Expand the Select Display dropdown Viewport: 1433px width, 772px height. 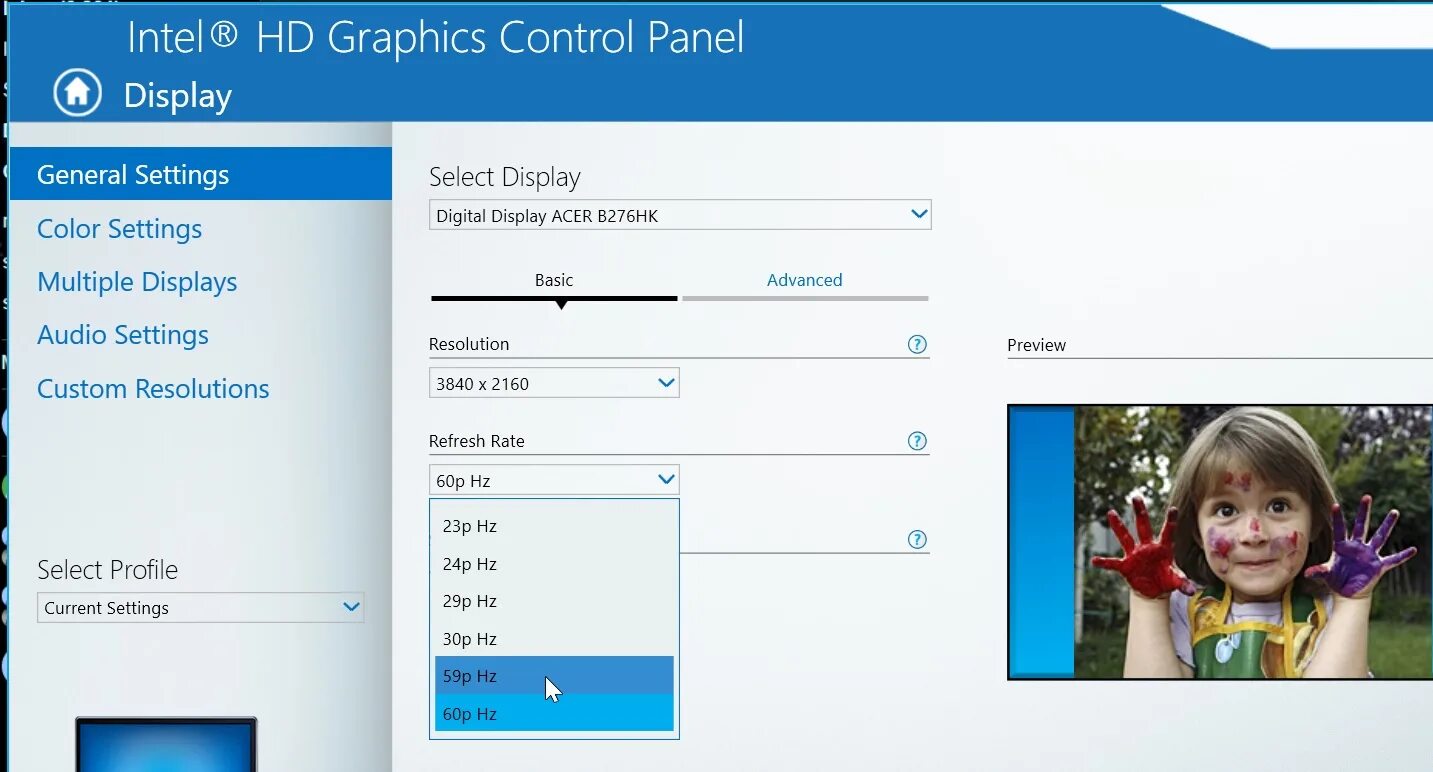tap(680, 215)
